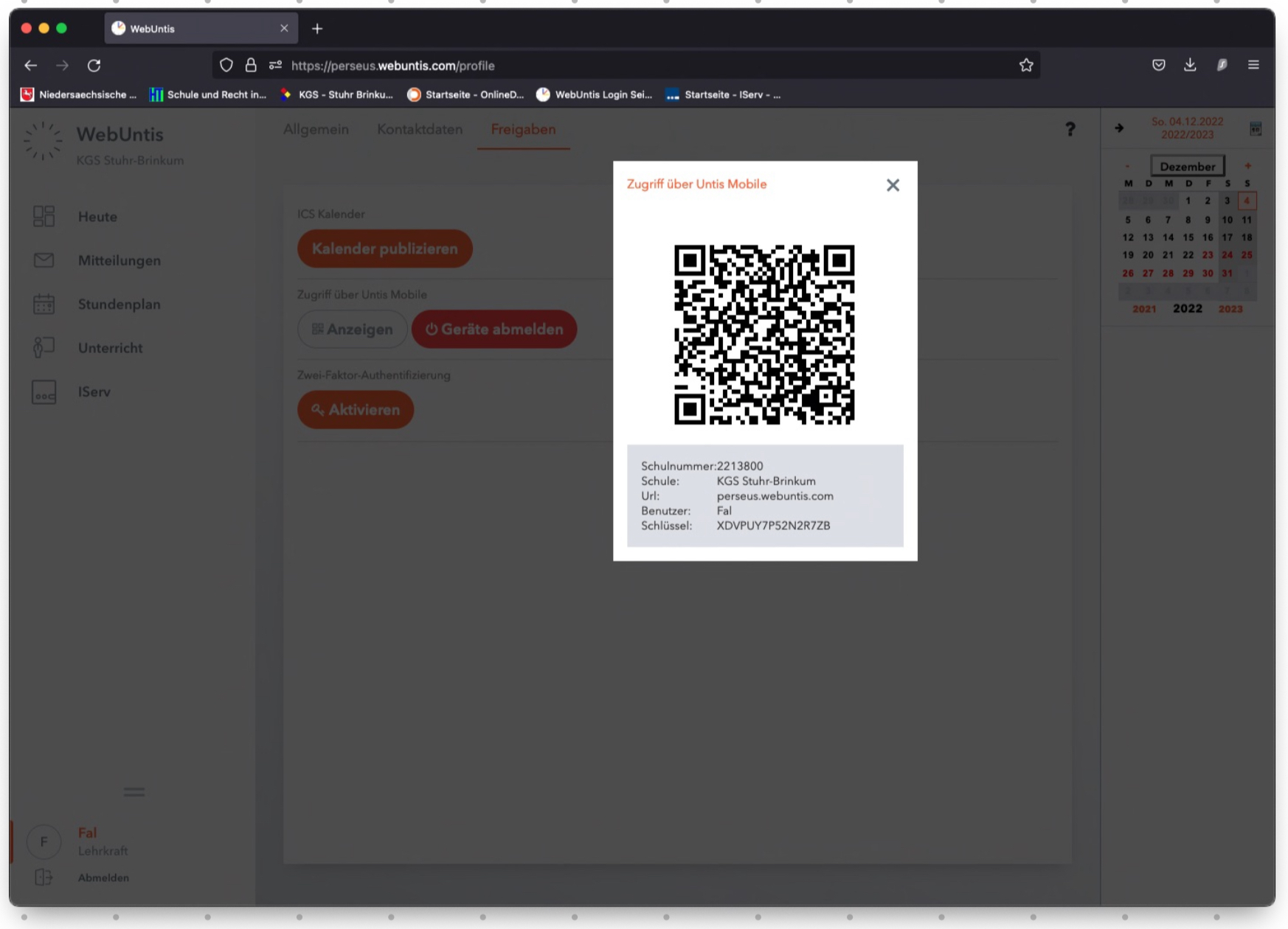Close the WebUntis browser tab
The height and width of the screenshot is (929, 1288).
(x=284, y=28)
